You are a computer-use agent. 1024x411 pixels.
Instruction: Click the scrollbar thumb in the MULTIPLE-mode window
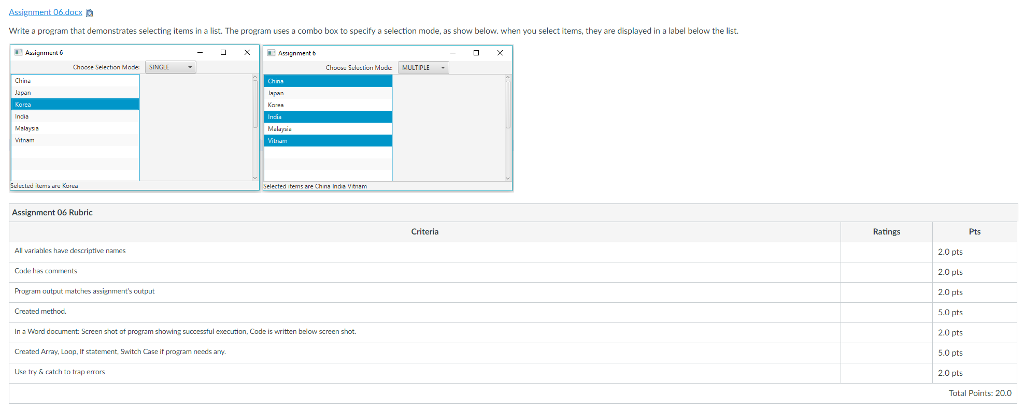click(508, 105)
